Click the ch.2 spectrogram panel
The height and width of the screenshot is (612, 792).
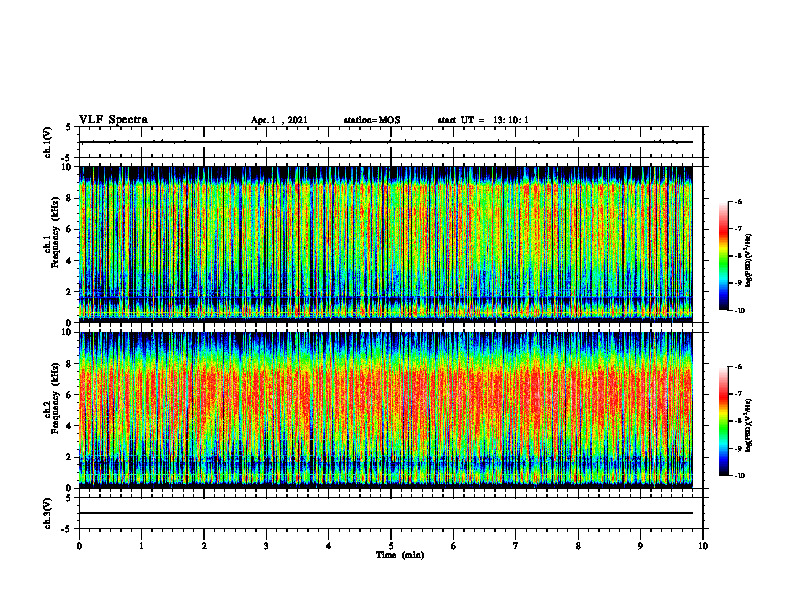[x=386, y=410]
